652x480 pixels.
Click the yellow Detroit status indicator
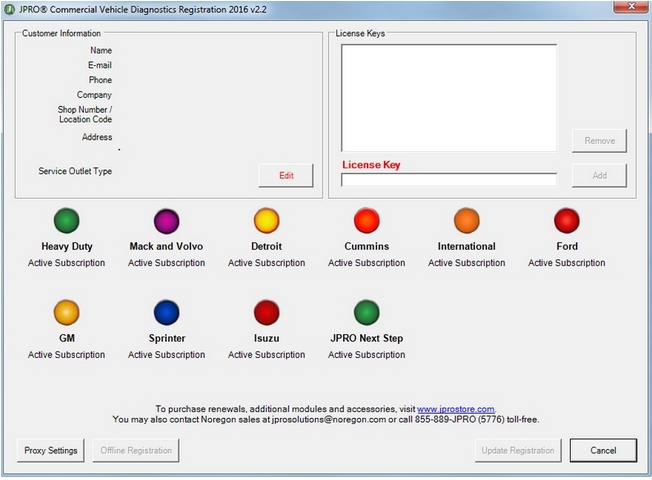click(267, 220)
